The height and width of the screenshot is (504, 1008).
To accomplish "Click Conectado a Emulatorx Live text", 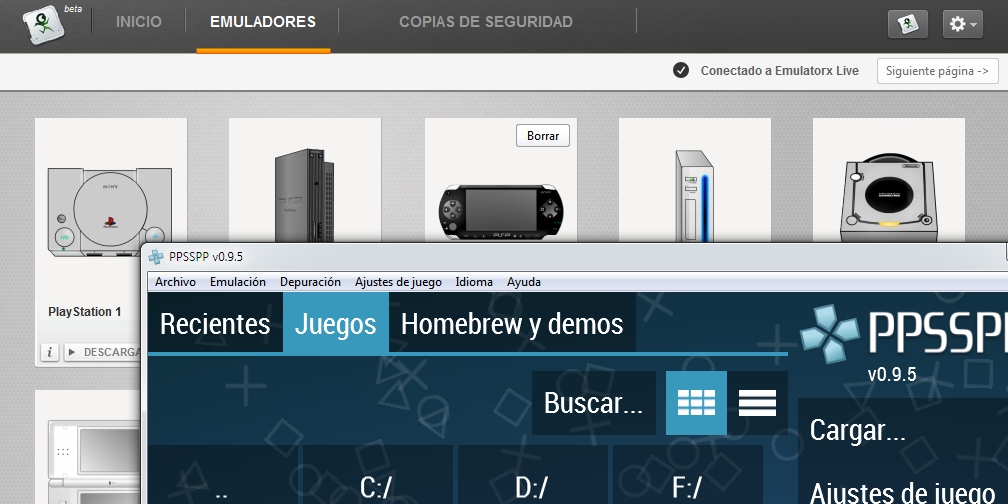I will click(x=780, y=71).
